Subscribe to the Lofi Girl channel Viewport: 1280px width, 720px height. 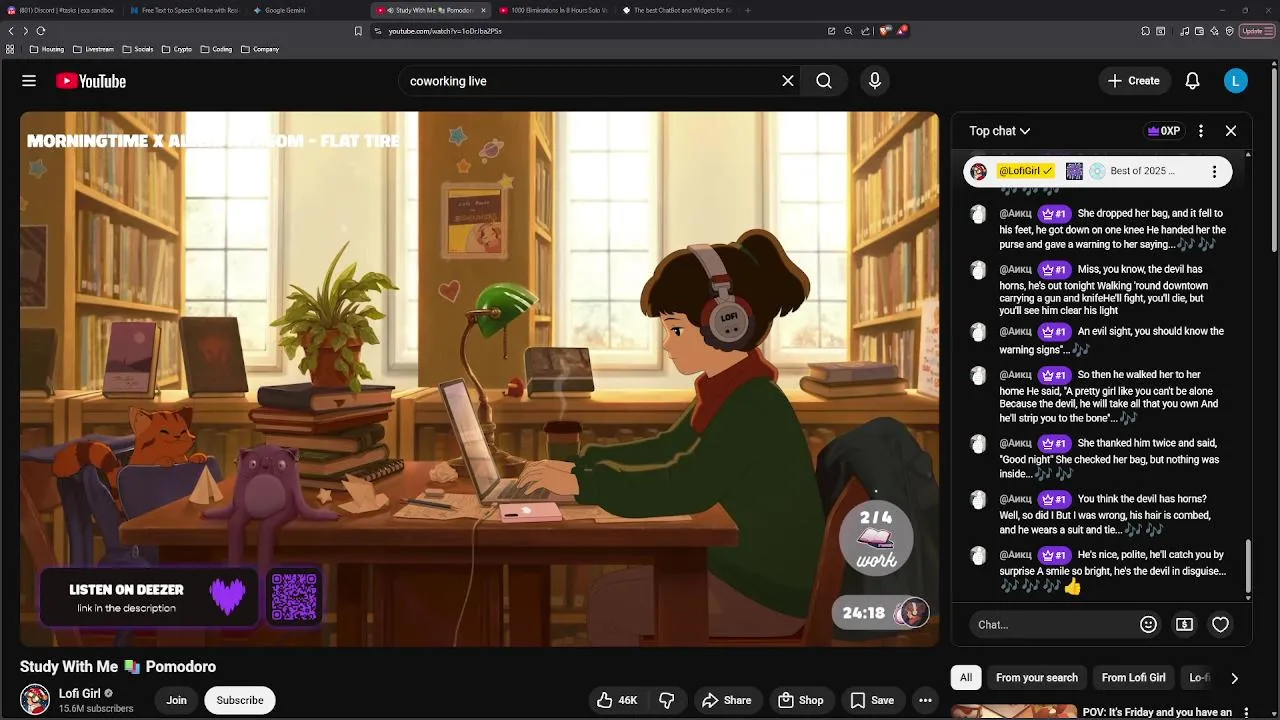240,700
